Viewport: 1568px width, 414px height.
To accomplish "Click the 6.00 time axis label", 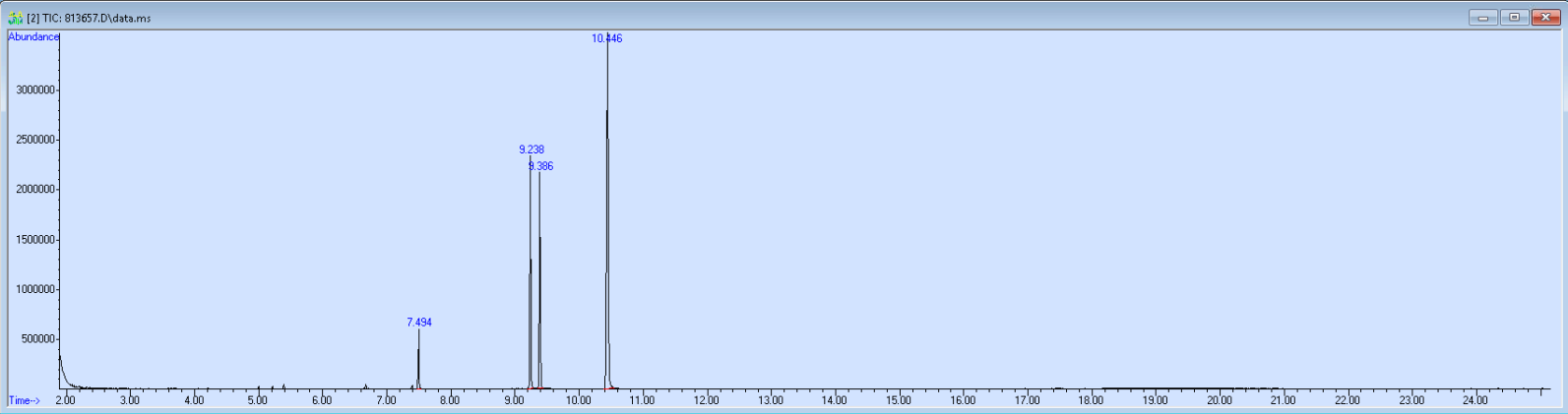I will tap(321, 400).
